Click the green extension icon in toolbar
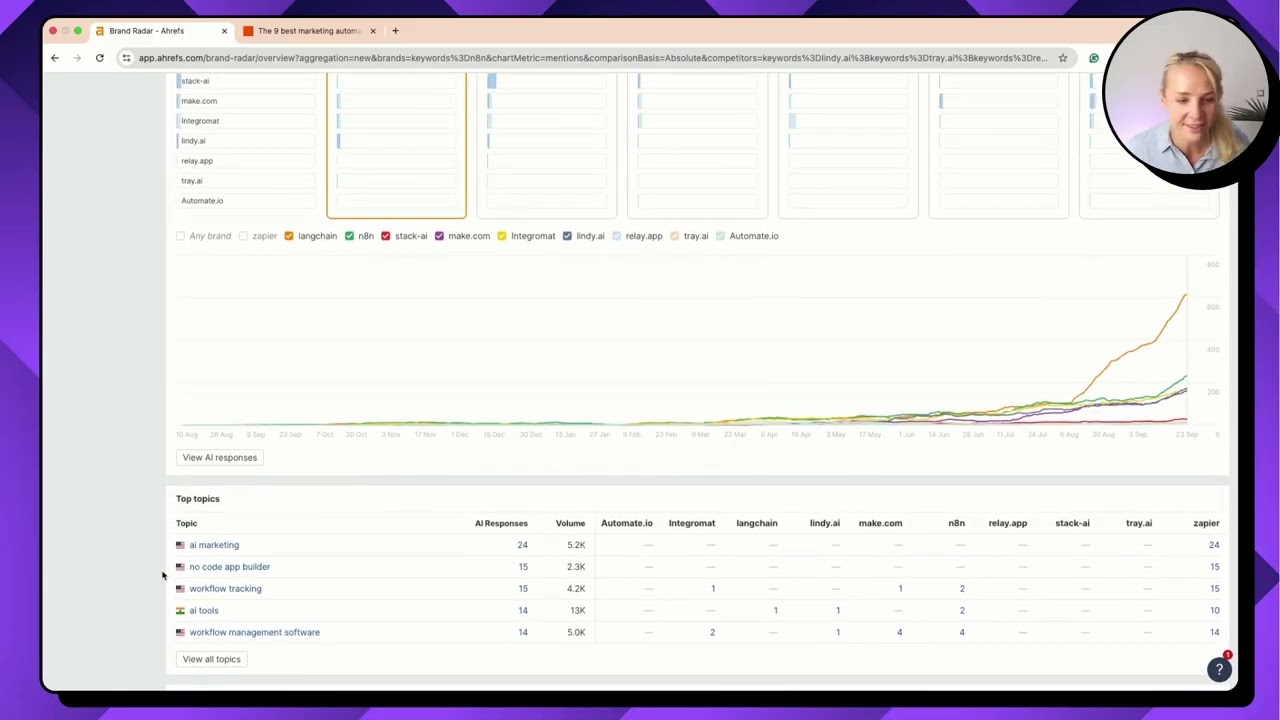The height and width of the screenshot is (720, 1280). coord(1094,58)
